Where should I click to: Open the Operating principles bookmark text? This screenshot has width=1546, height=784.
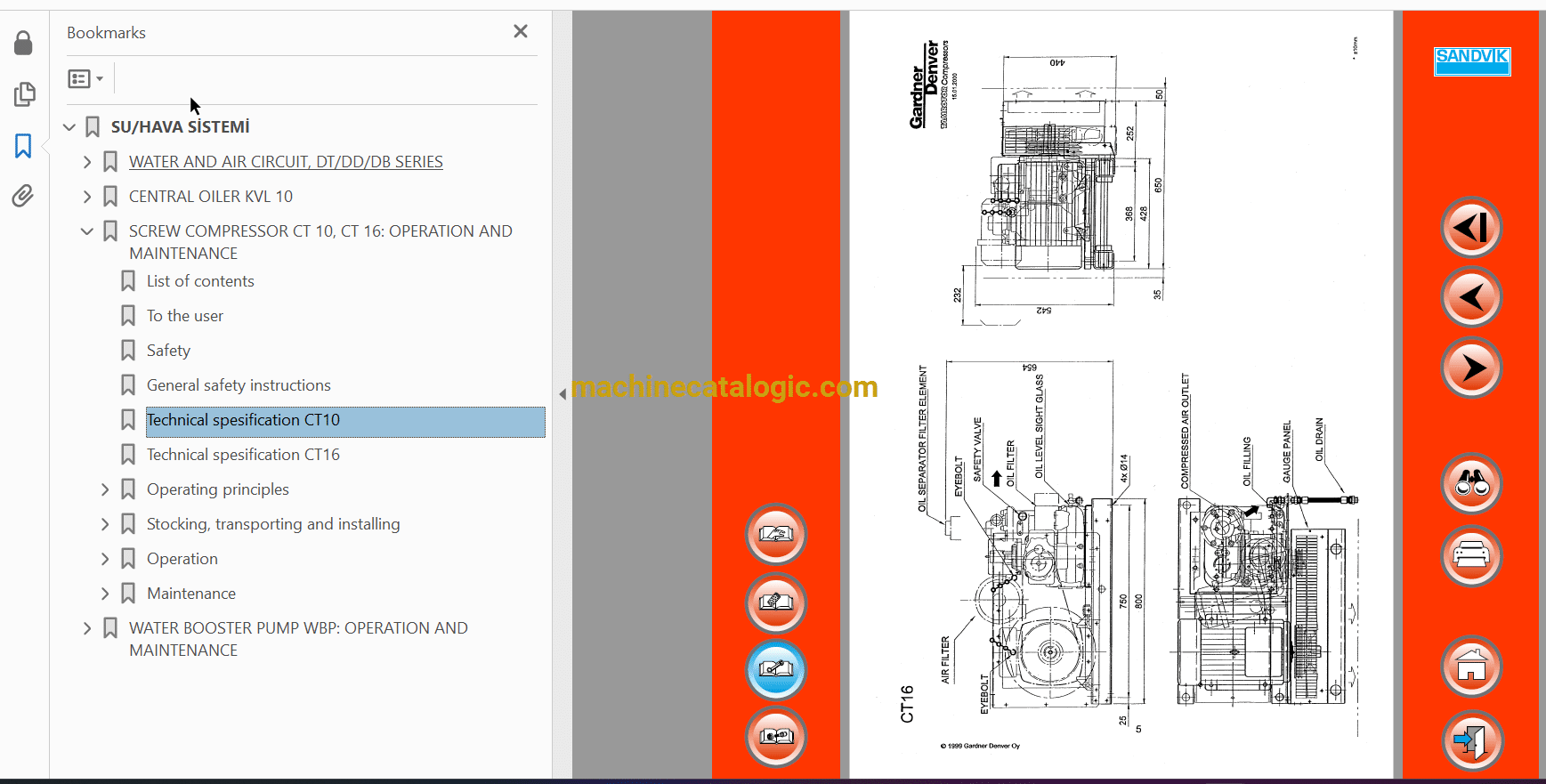(x=218, y=489)
